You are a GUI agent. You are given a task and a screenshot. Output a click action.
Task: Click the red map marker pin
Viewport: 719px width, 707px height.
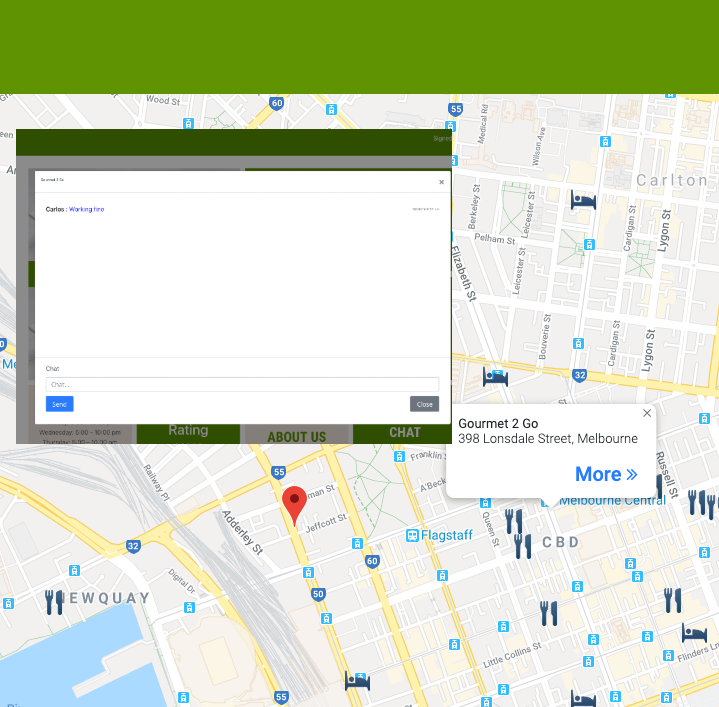(x=294, y=505)
